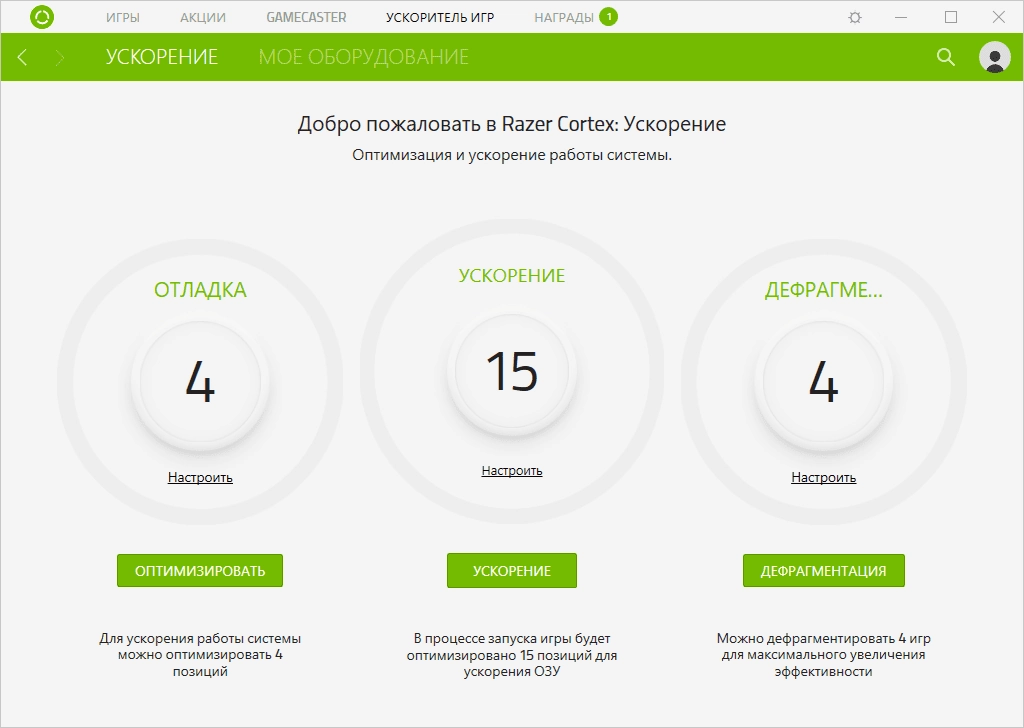1024x728 pixels.
Task: Minimize the Razer Cortex window
Action: [x=901, y=18]
